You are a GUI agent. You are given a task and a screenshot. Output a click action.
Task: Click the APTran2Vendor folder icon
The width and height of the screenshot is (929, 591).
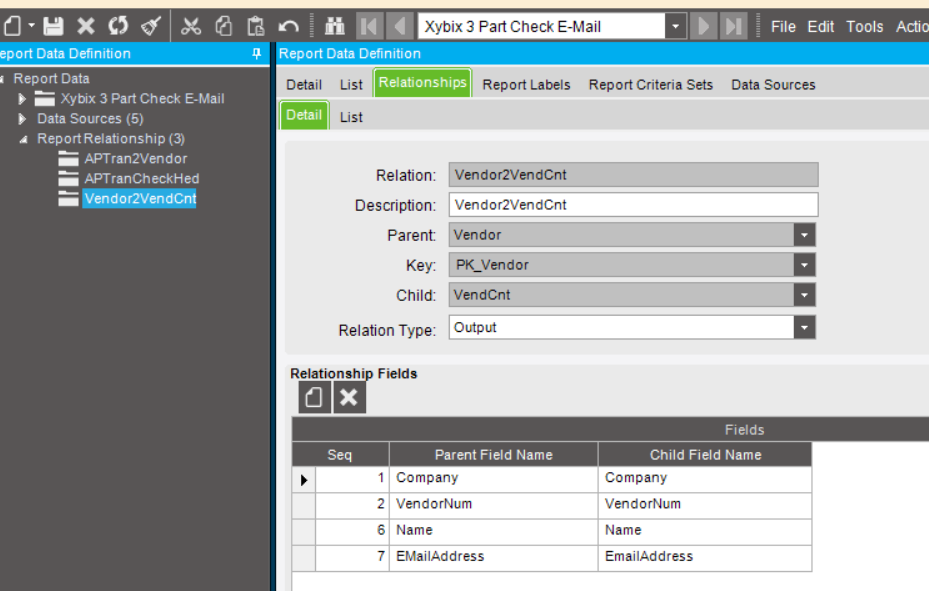tap(68, 159)
